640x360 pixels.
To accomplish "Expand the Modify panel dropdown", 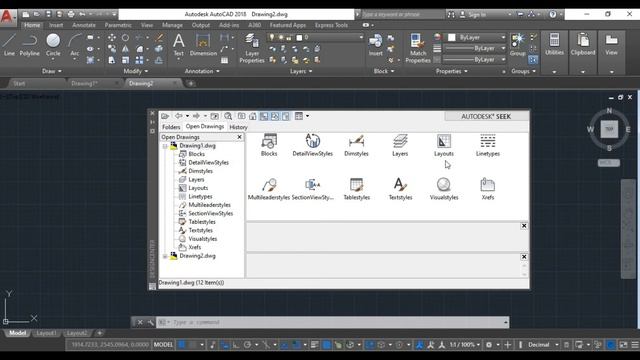I will click(136, 71).
